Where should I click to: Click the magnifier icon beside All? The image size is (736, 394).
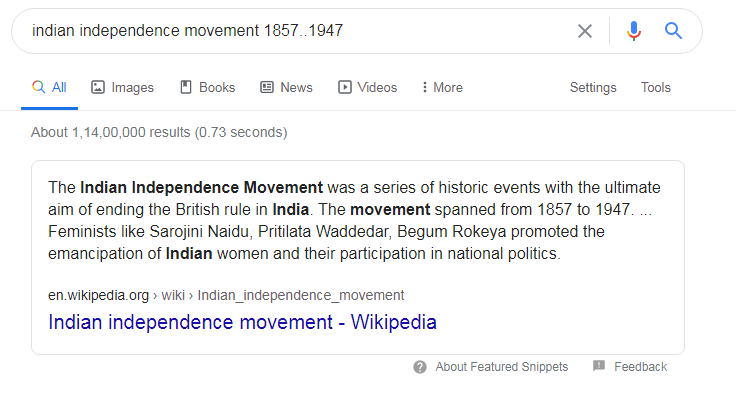[x=38, y=87]
